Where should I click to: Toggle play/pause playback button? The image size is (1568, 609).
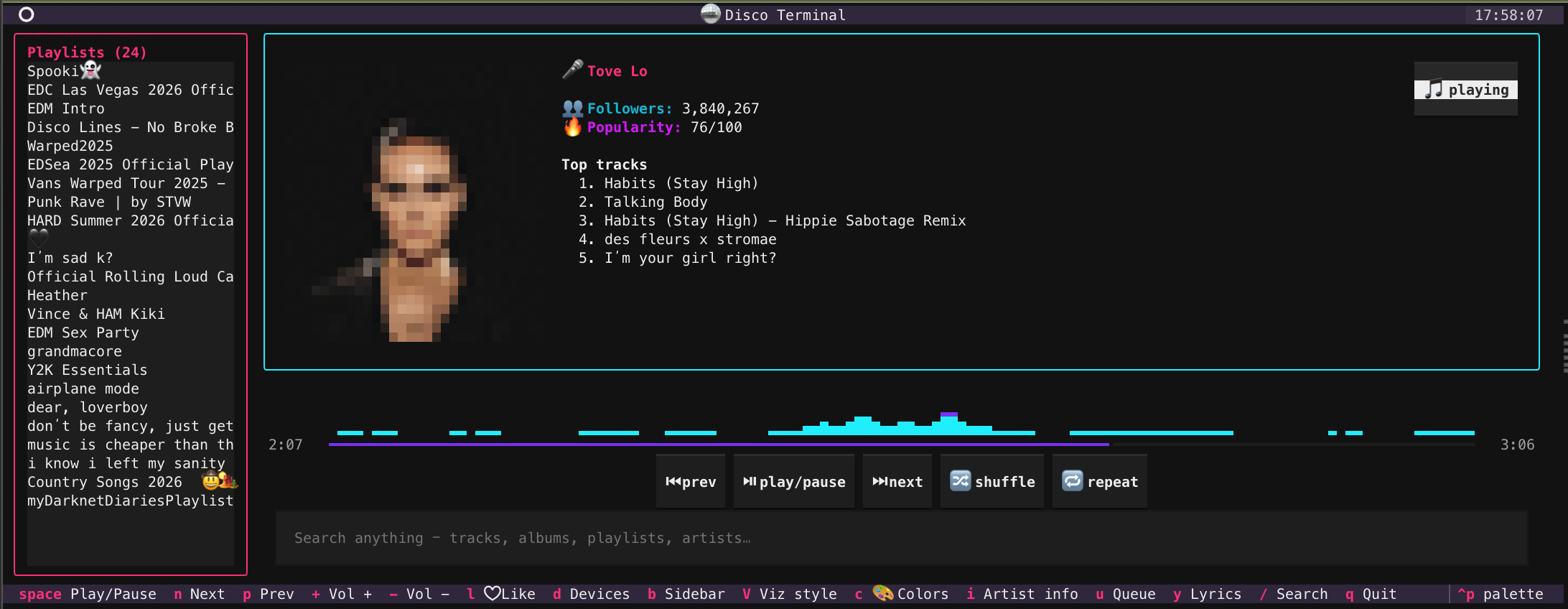[794, 482]
